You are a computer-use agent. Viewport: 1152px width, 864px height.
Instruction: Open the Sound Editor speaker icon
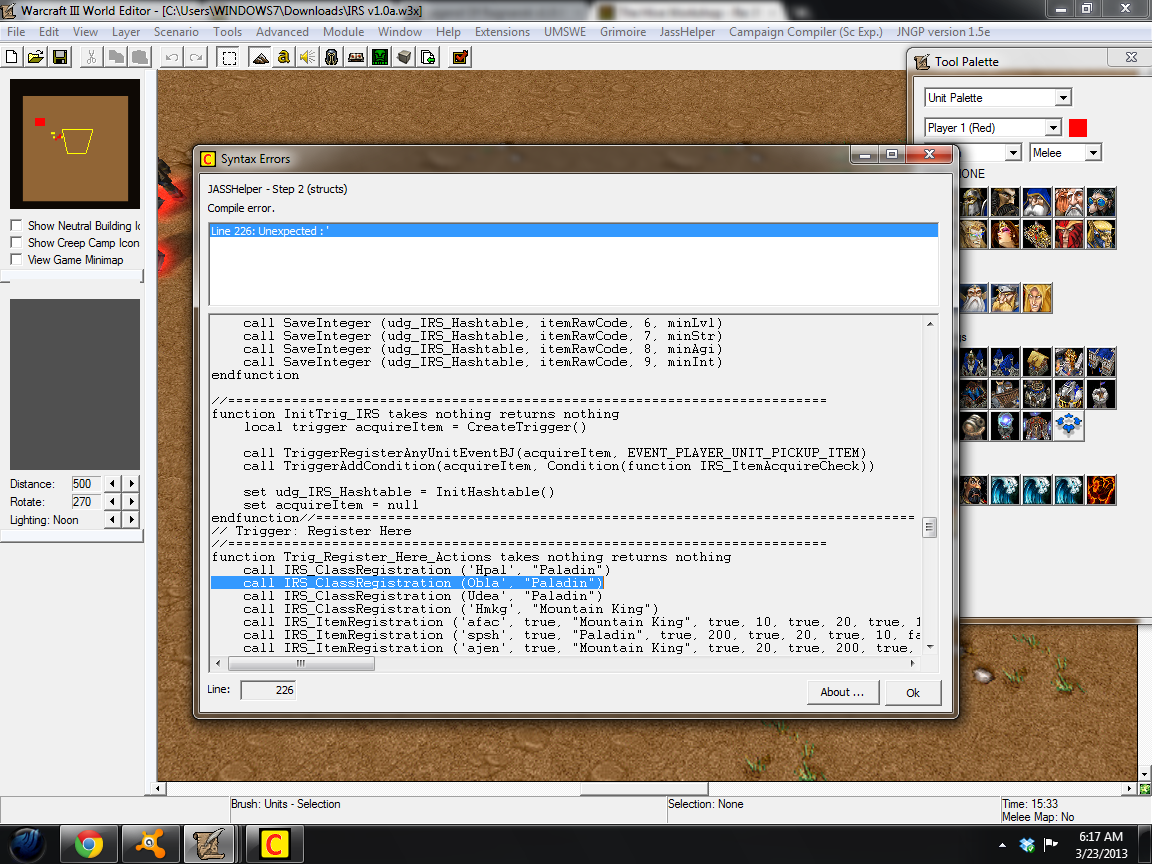[x=308, y=57]
